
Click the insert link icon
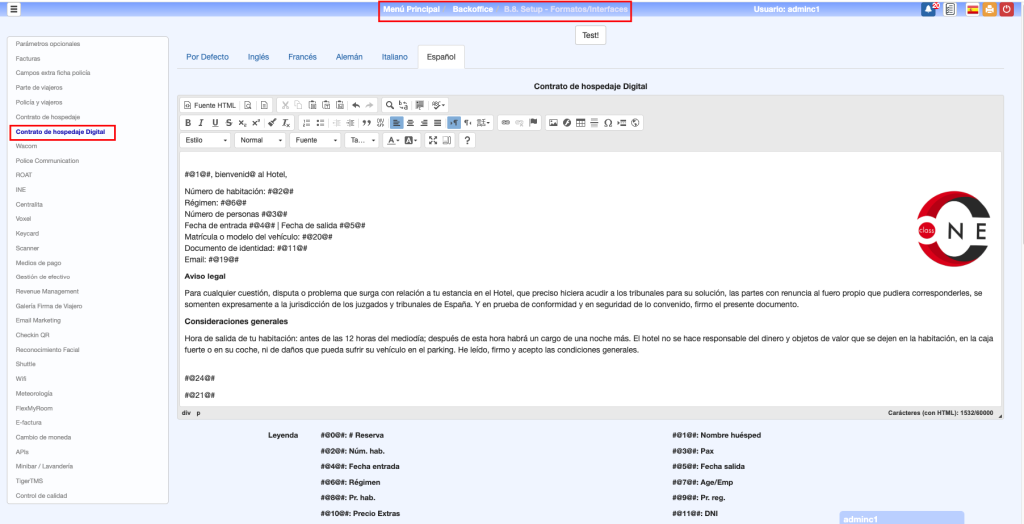(506, 122)
